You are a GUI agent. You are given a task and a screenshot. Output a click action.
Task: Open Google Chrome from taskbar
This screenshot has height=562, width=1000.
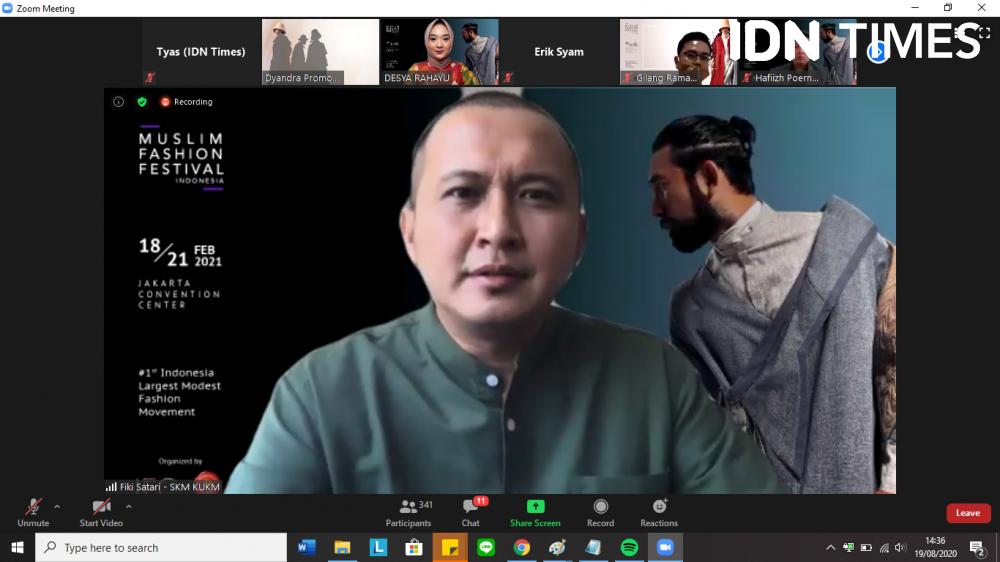tap(522, 547)
